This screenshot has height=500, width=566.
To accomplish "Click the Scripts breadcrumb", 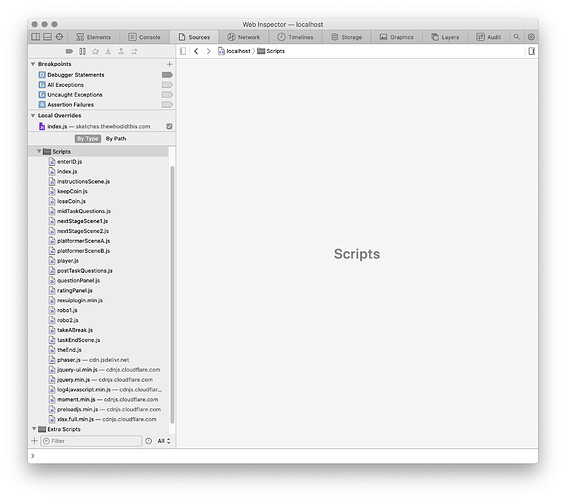I will (x=271, y=51).
